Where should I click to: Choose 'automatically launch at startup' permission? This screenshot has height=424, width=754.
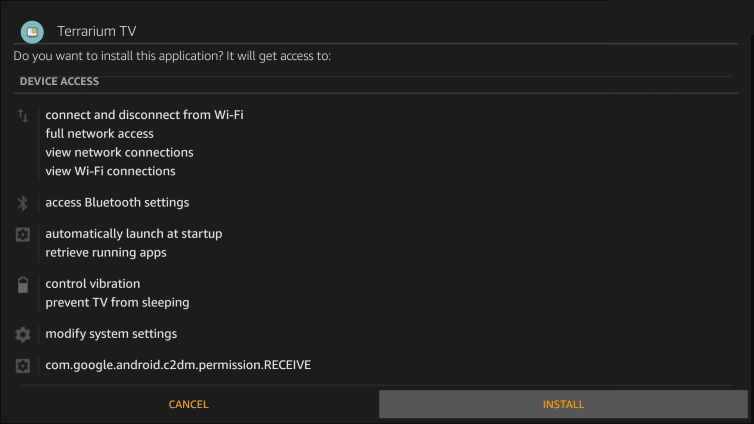point(133,234)
